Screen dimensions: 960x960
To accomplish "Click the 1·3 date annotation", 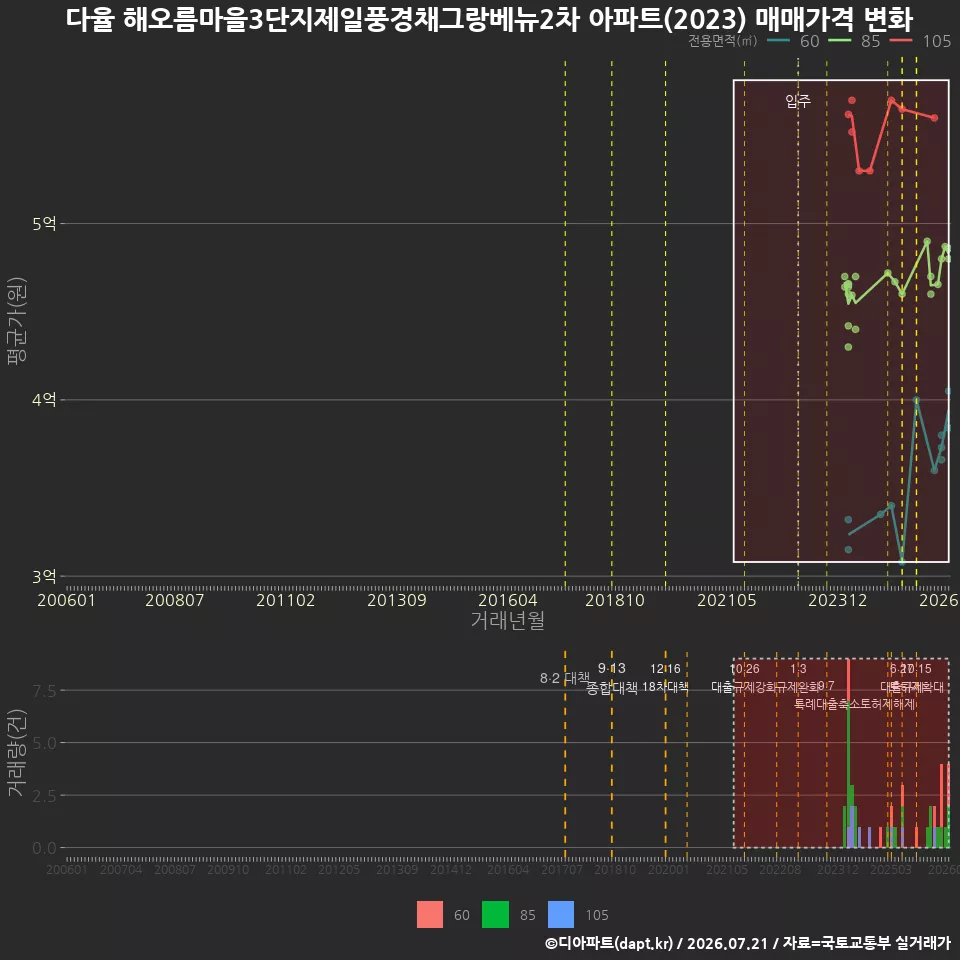I will click(x=798, y=669).
